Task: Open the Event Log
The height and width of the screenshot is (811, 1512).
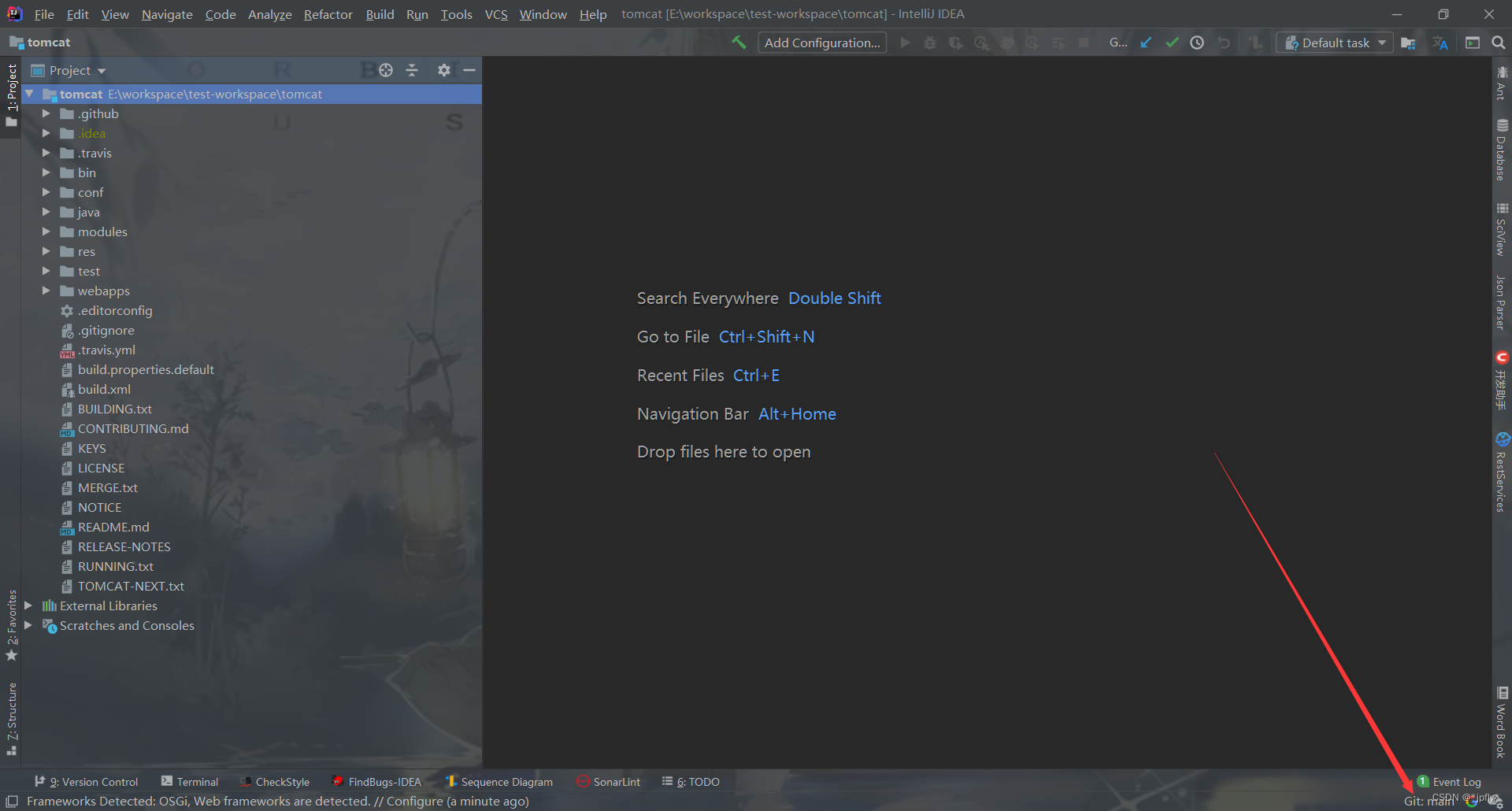Action: [x=1449, y=782]
